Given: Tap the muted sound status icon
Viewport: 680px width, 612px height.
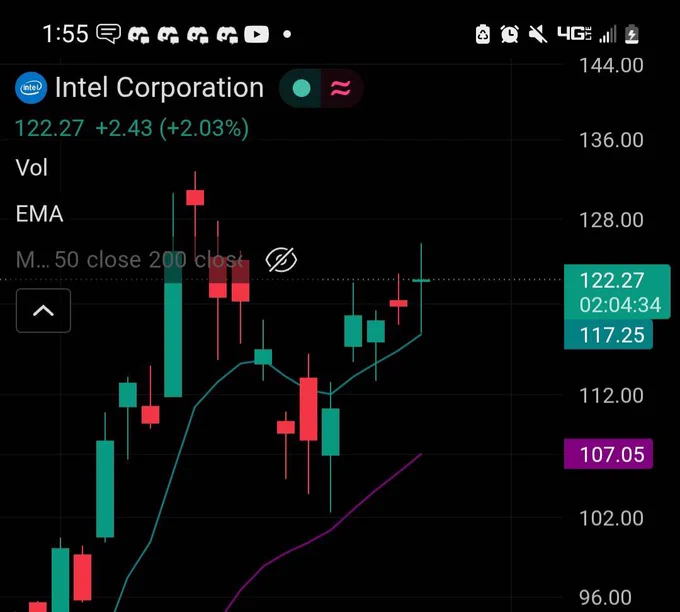Looking at the screenshot, I should click(x=538, y=34).
